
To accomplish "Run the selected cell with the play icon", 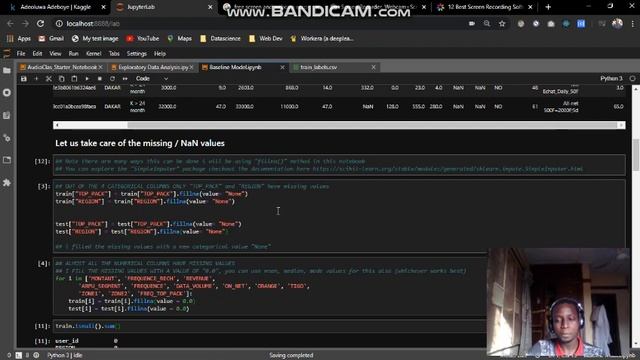I will tap(87, 79).
